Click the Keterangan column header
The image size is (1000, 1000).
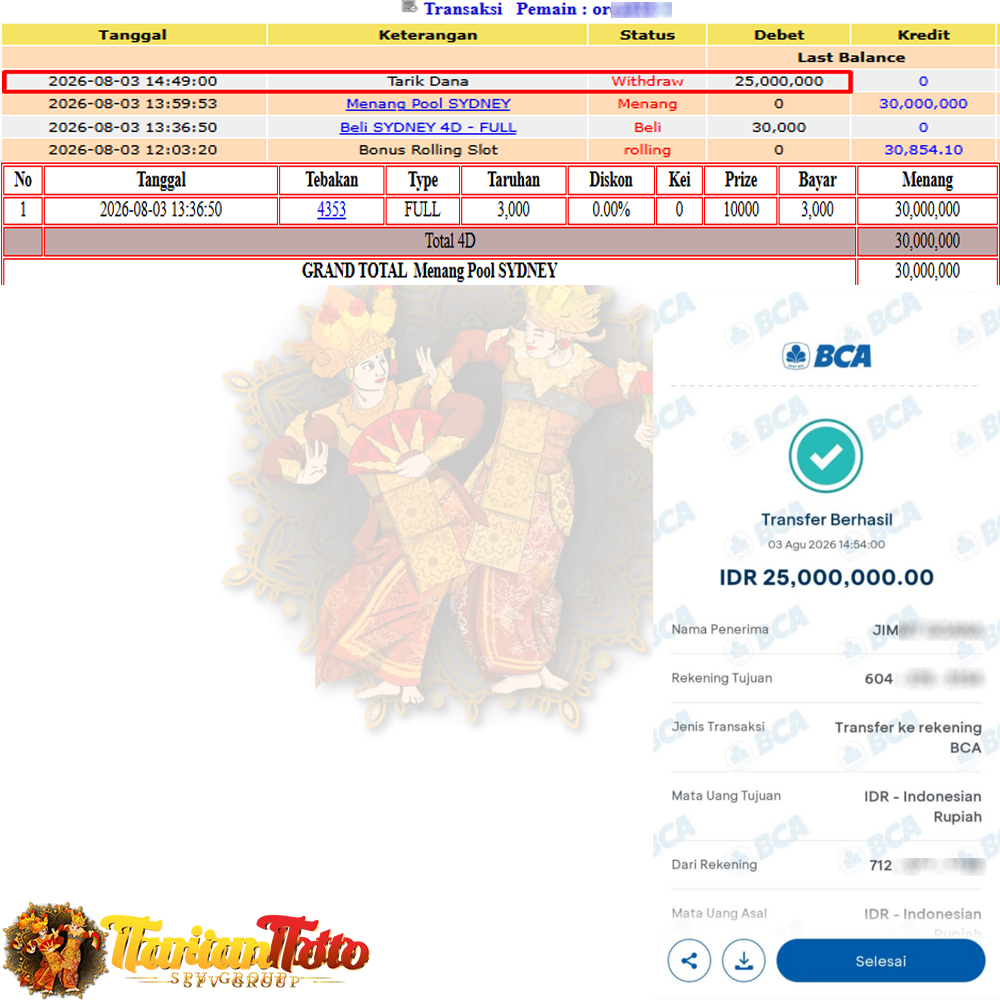428,35
